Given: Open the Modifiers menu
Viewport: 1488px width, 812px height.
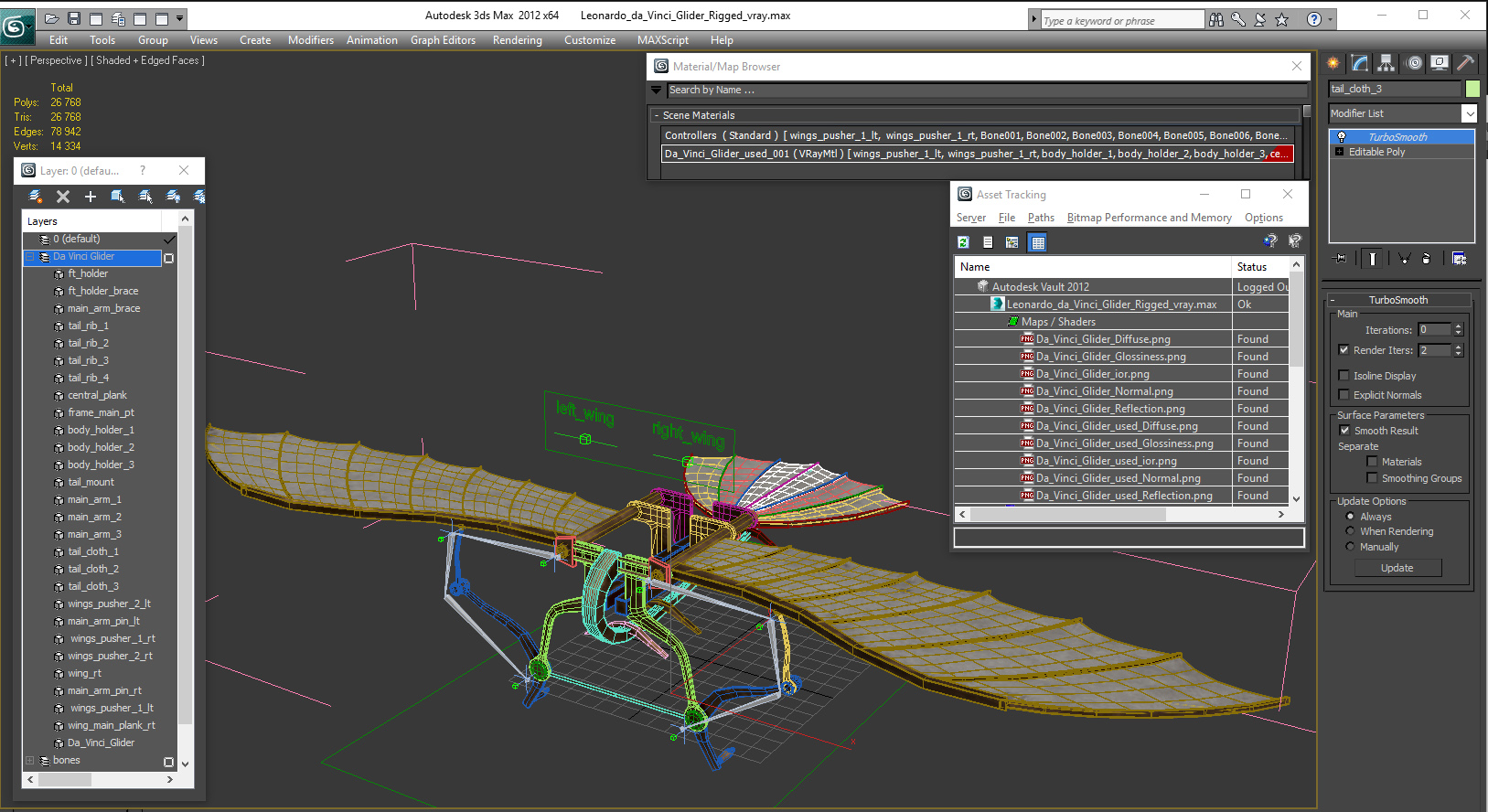Looking at the screenshot, I should 311,40.
